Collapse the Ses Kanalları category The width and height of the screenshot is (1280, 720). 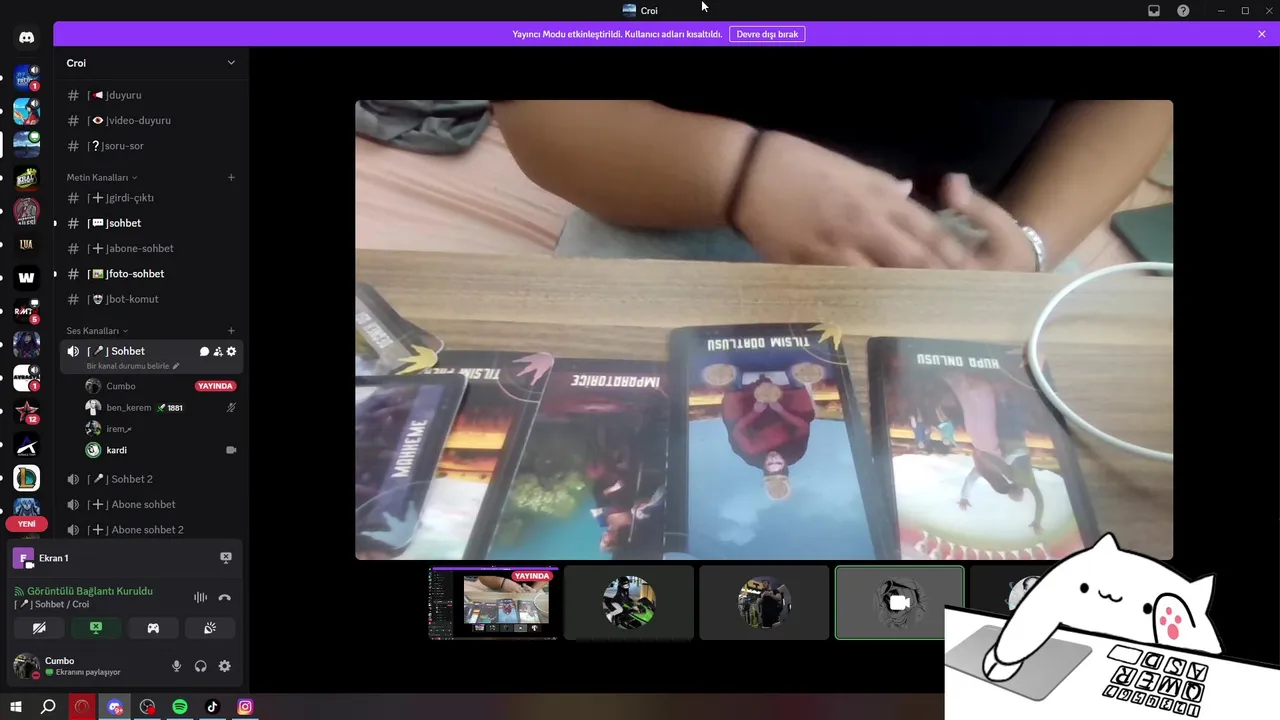(97, 330)
